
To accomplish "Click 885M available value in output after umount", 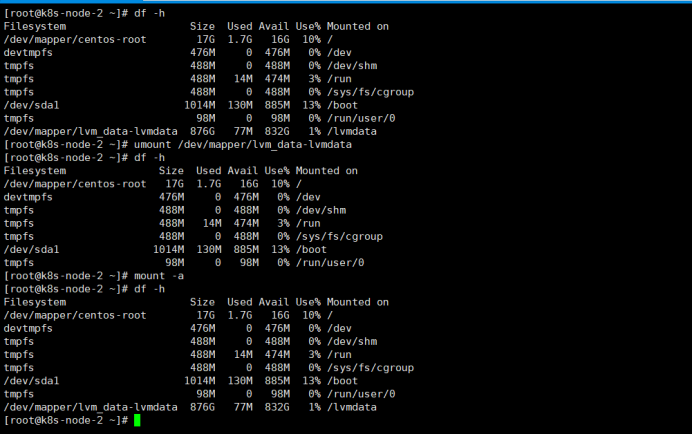I will pyautogui.click(x=246, y=249).
